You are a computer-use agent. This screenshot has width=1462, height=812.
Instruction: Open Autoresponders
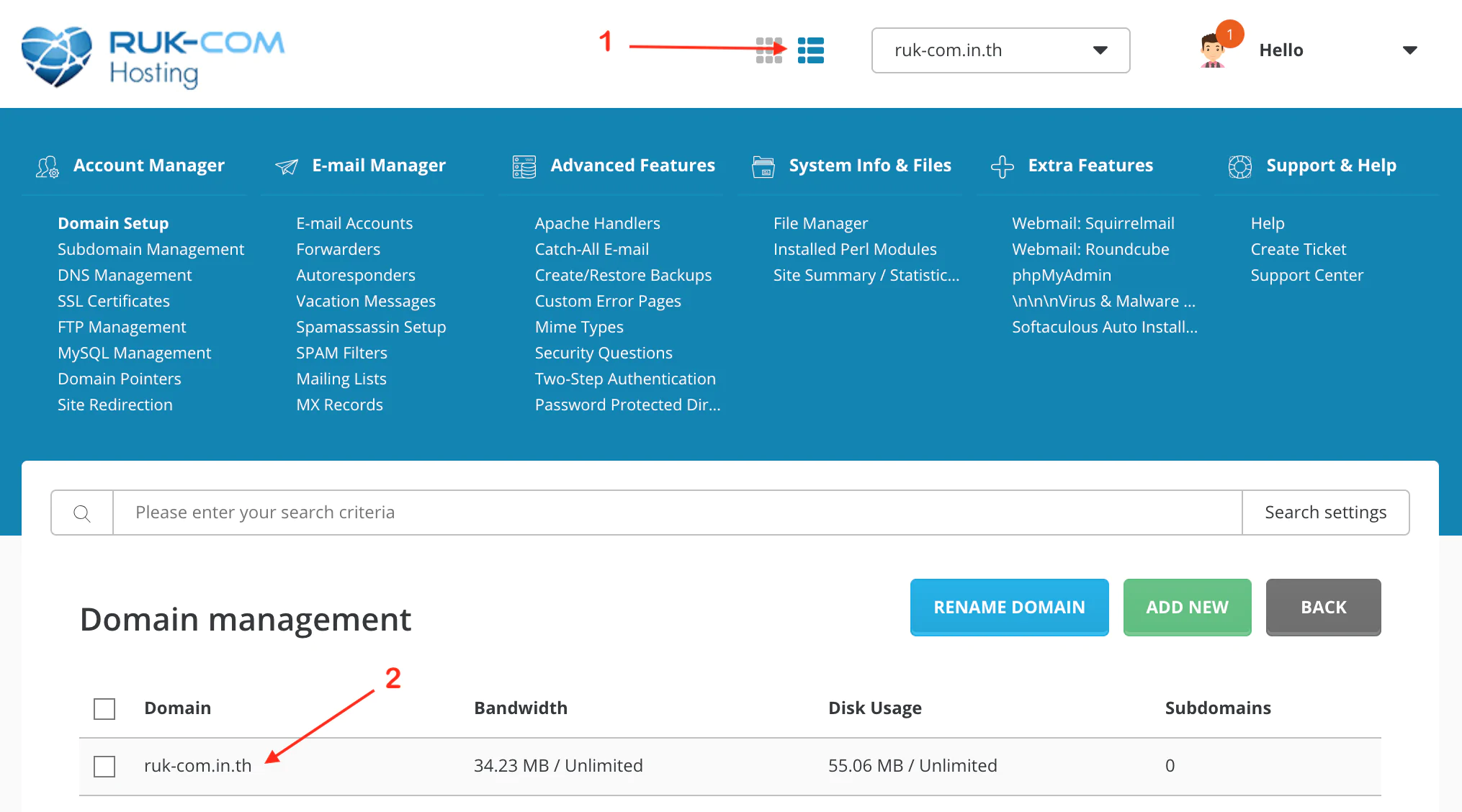point(356,275)
